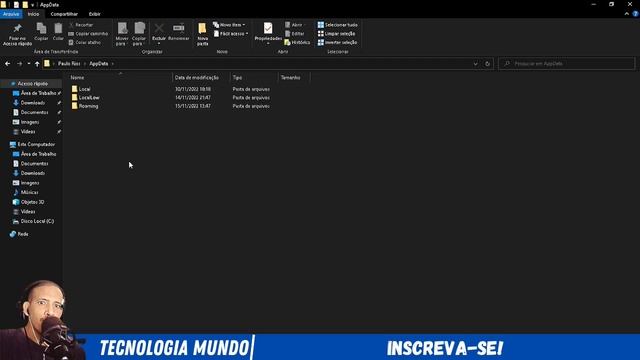Go back with the left arrow button
The image size is (640, 360).
click(x=7, y=64)
